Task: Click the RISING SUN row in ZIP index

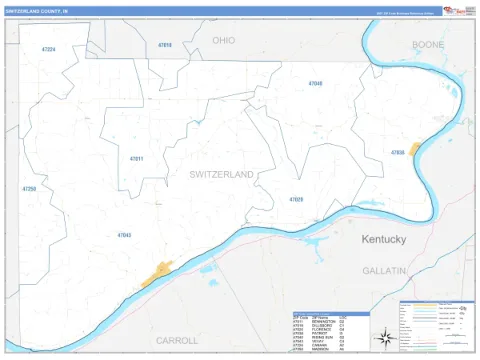Action: point(320,337)
